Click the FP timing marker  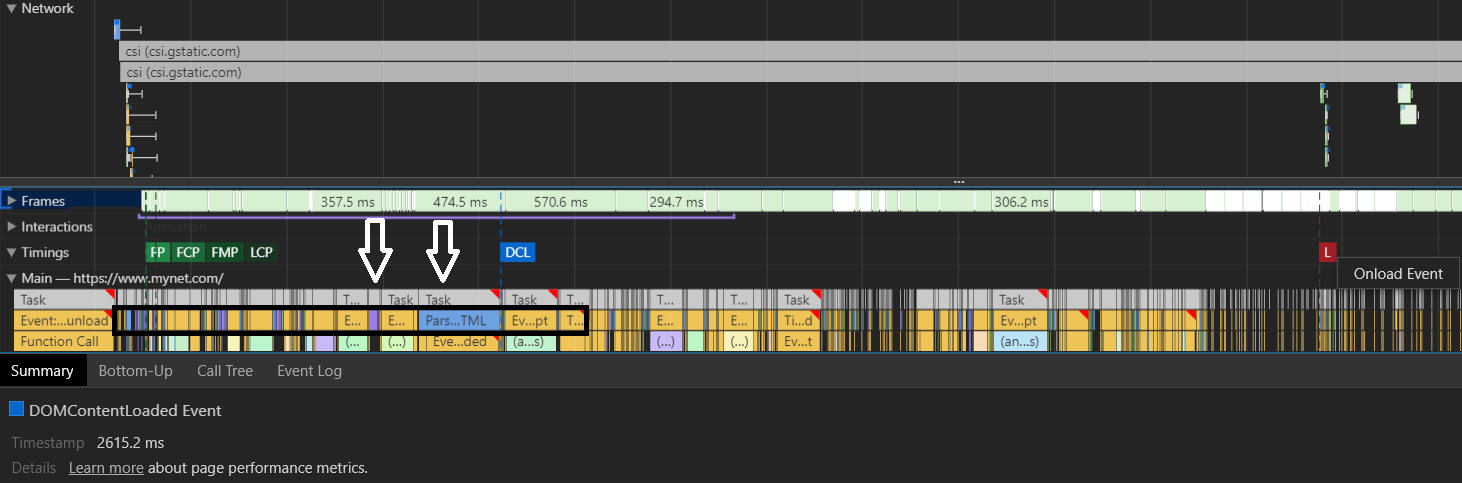(x=157, y=252)
